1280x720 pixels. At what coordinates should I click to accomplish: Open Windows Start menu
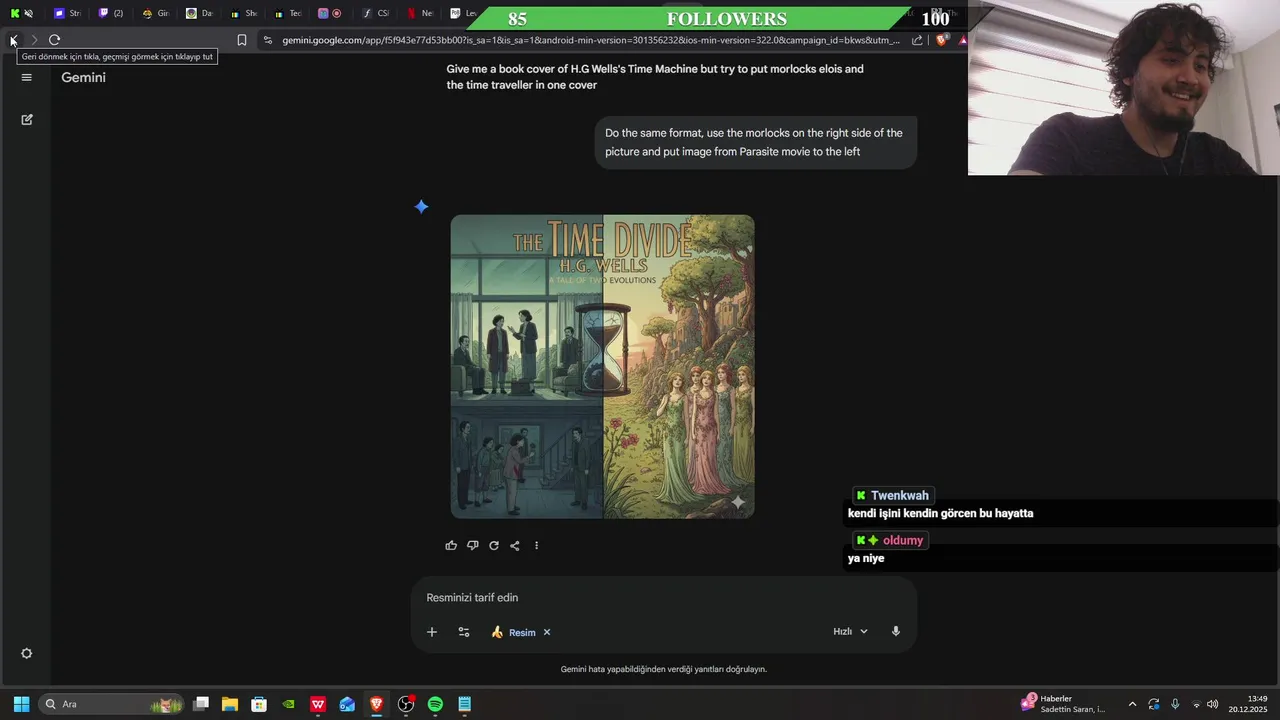point(21,704)
